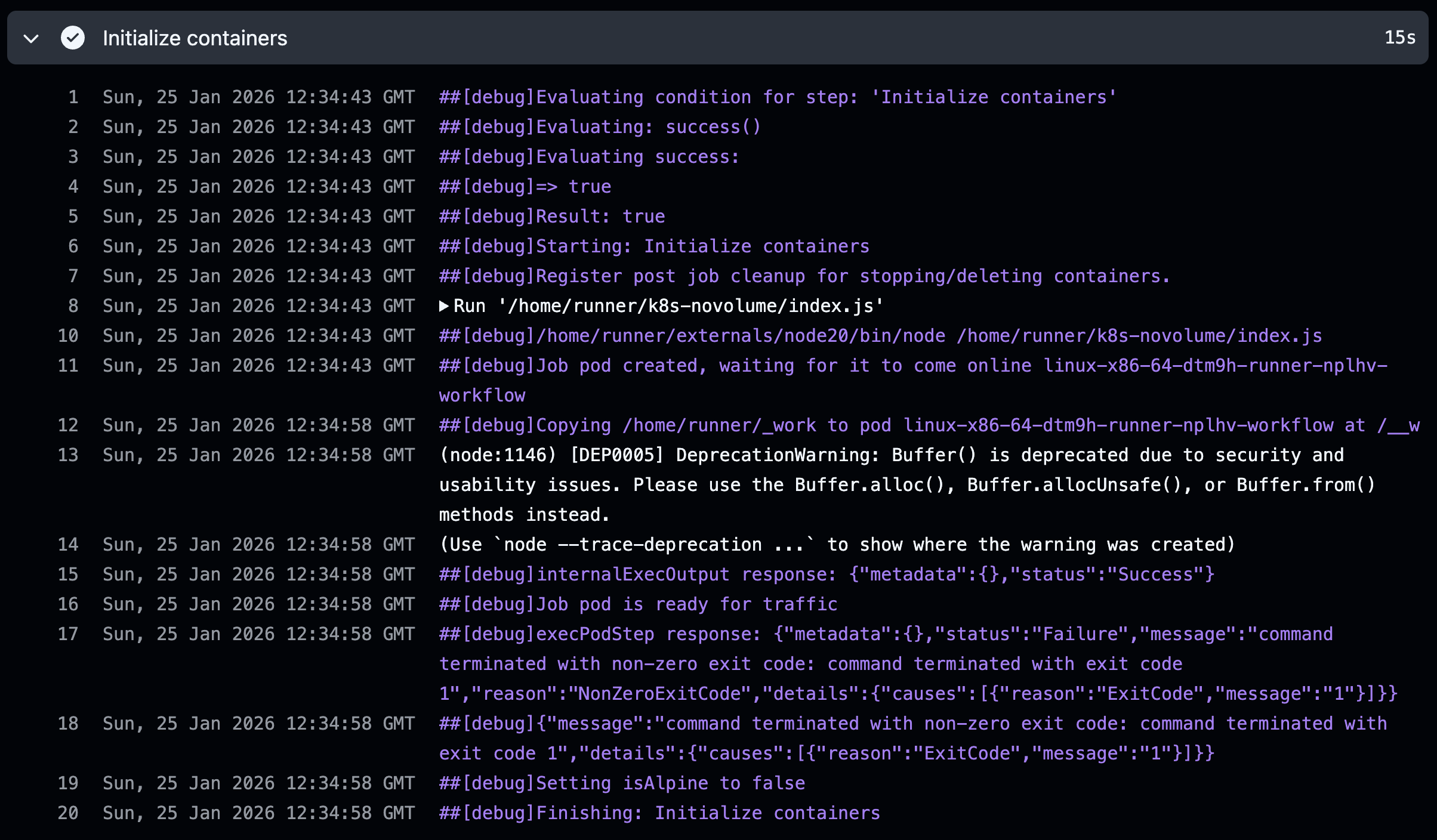Click line number 8 link
This screenshot has height=840, width=1437.
(x=73, y=306)
